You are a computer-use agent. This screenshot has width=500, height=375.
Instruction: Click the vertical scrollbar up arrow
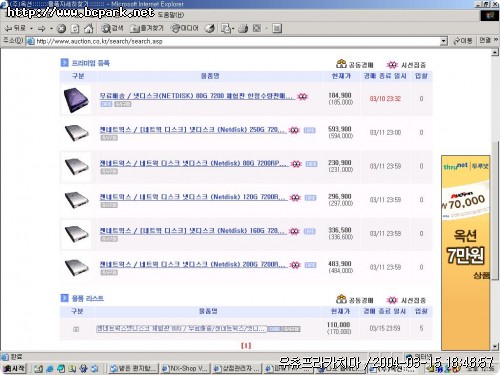click(x=495, y=52)
